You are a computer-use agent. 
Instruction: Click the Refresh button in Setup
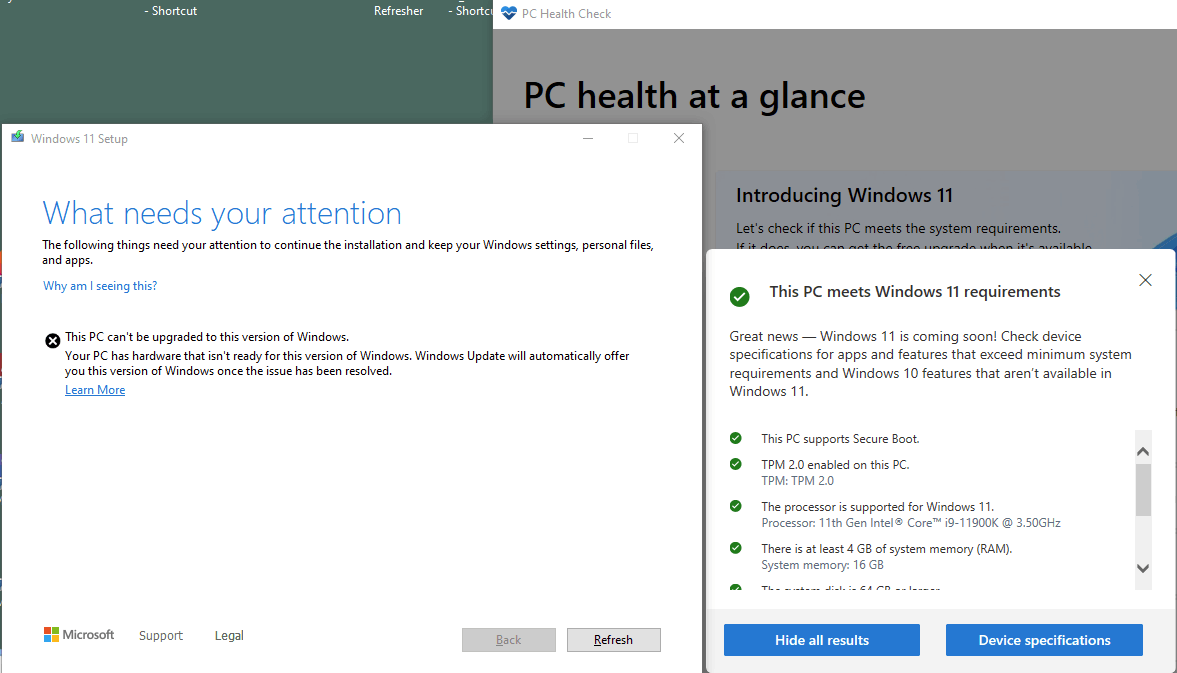coord(613,640)
